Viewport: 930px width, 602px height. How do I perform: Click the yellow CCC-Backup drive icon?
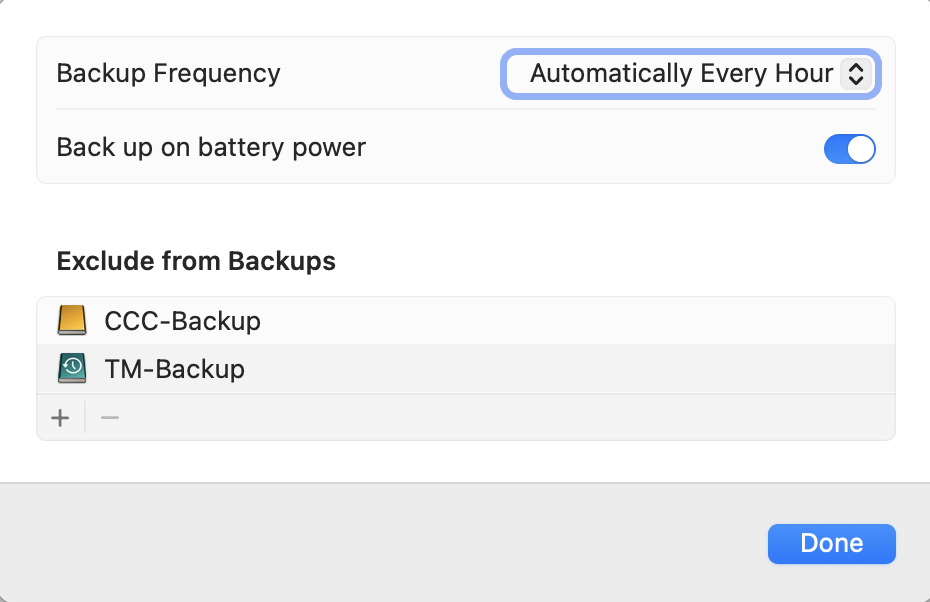point(73,321)
